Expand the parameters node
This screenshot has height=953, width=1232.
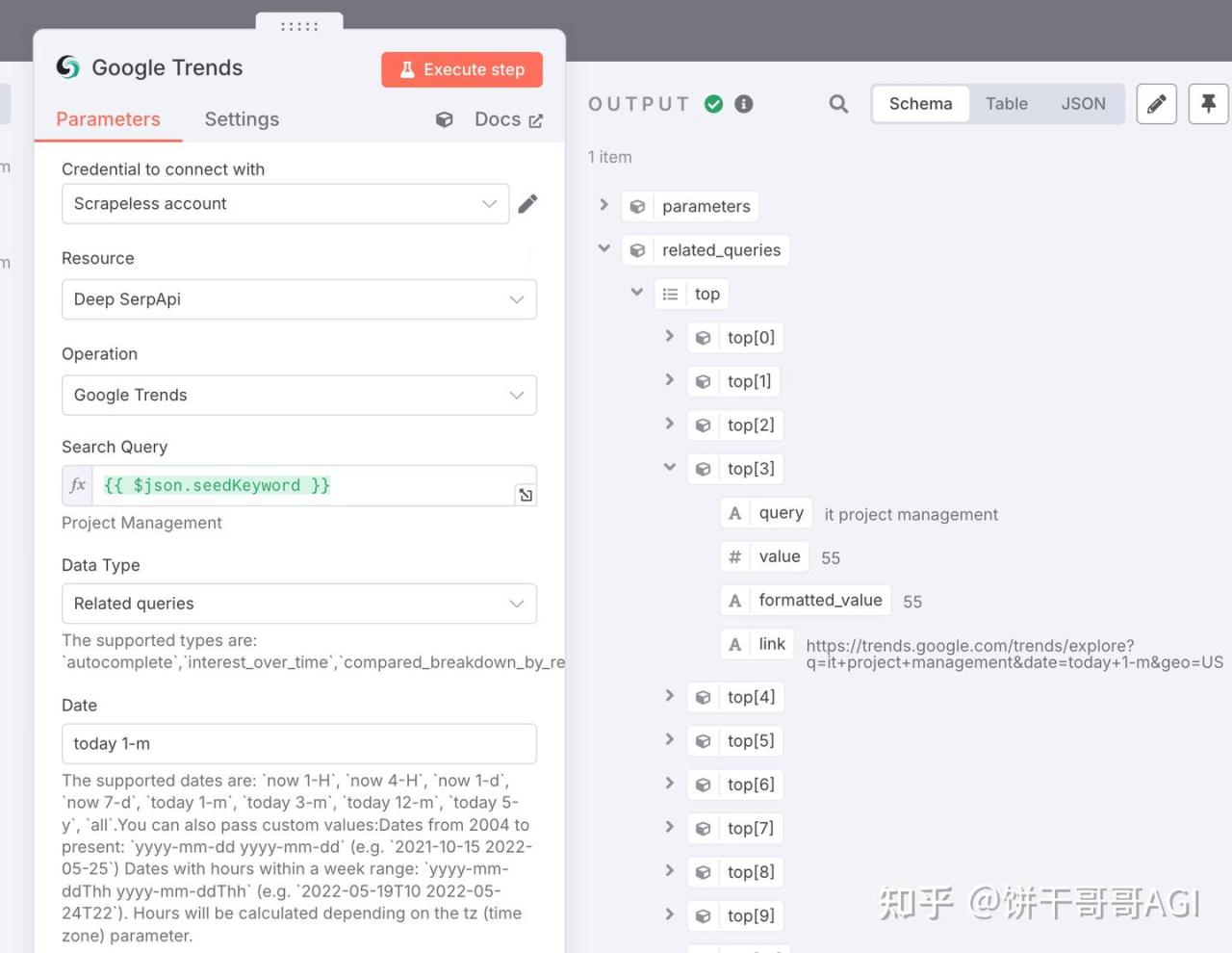pos(603,205)
